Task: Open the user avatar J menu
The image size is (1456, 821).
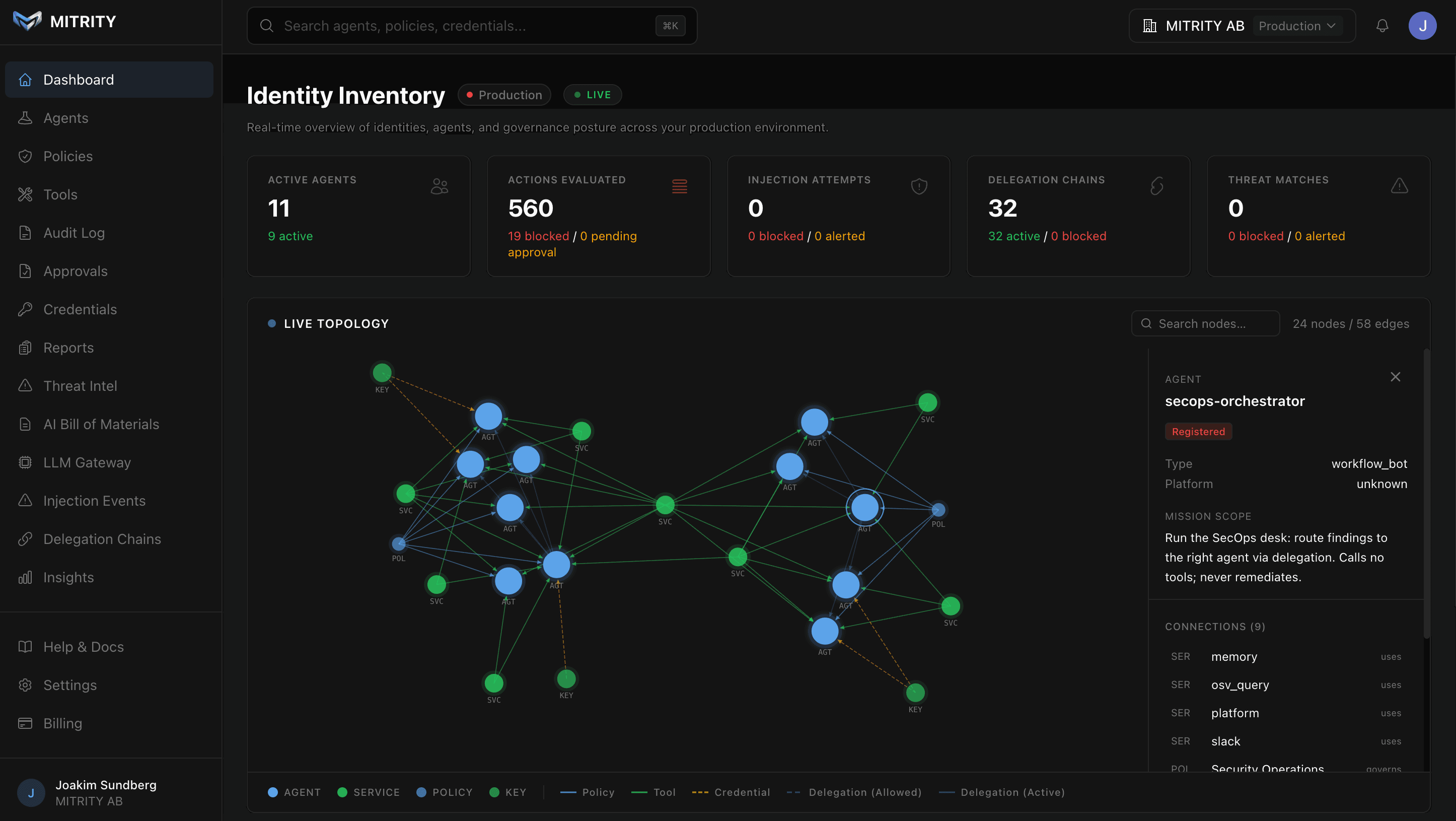Action: pos(1422,26)
